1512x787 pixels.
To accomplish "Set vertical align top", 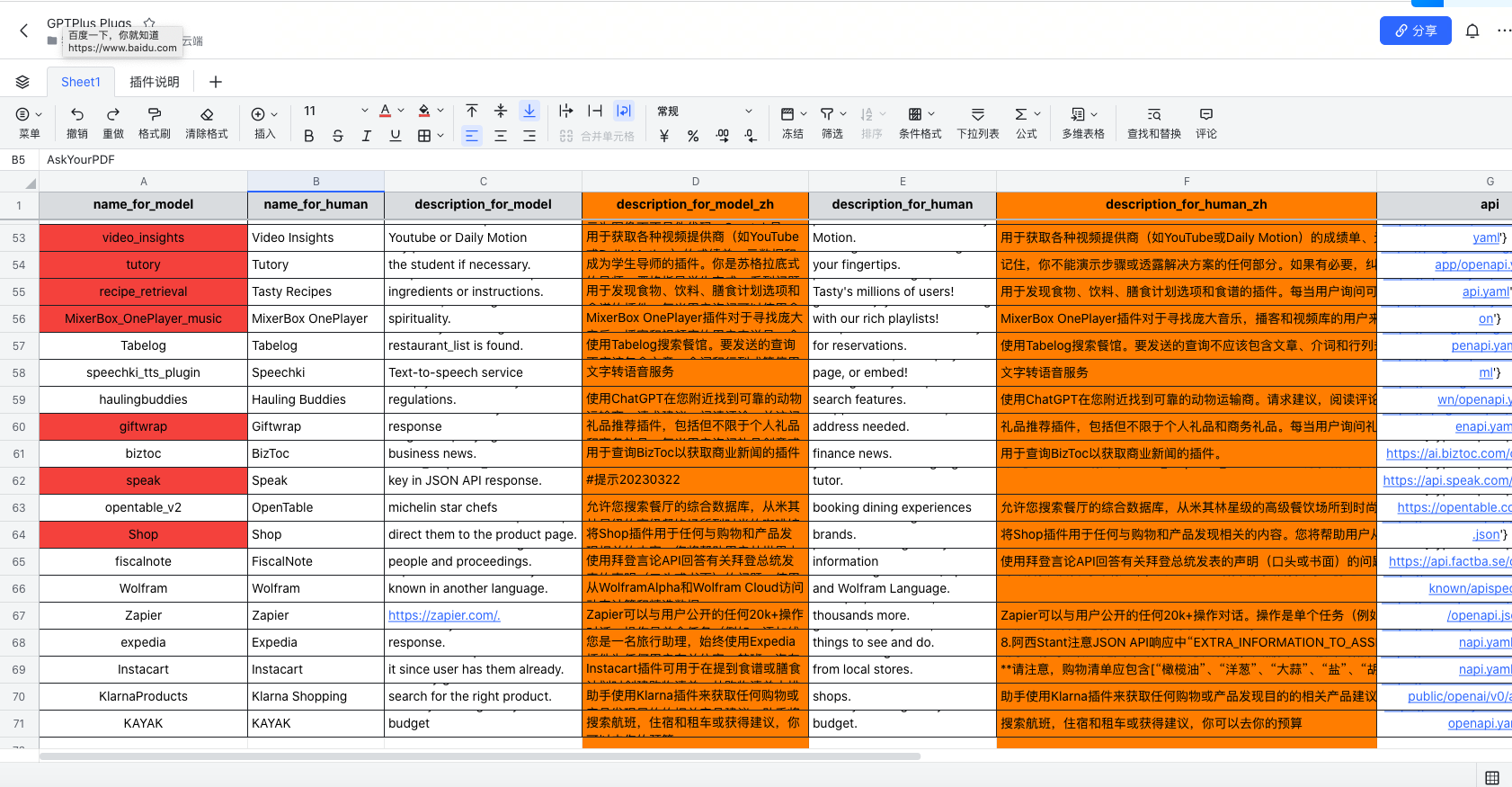I will 472,111.
